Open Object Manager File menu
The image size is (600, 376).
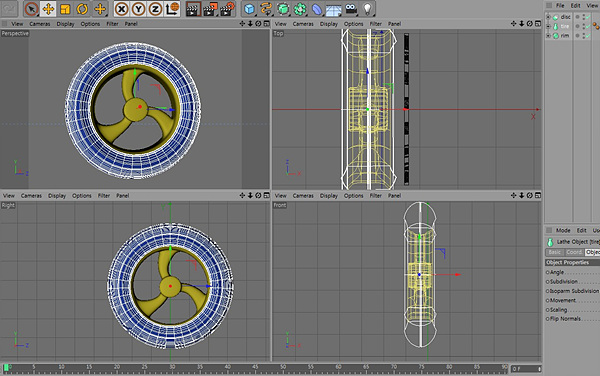point(560,5)
